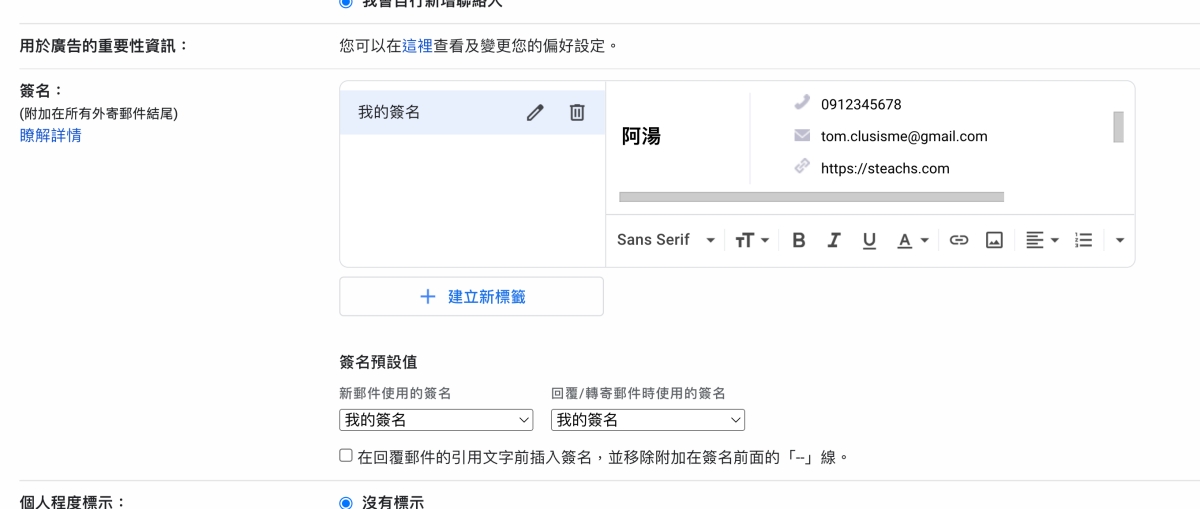Toggle italic formatting in signature editor
This screenshot has height=509, width=1200.
pyautogui.click(x=833, y=240)
